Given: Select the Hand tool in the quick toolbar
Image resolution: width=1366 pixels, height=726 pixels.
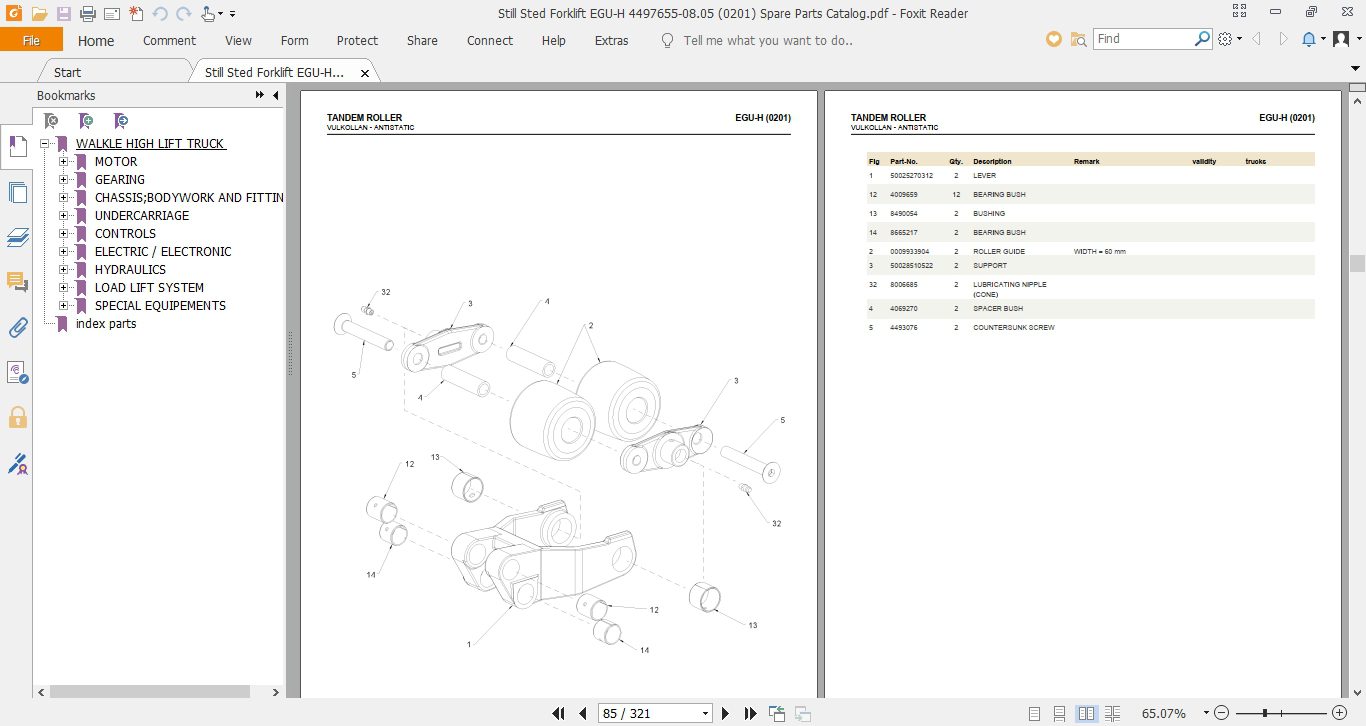Looking at the screenshot, I should [207, 14].
